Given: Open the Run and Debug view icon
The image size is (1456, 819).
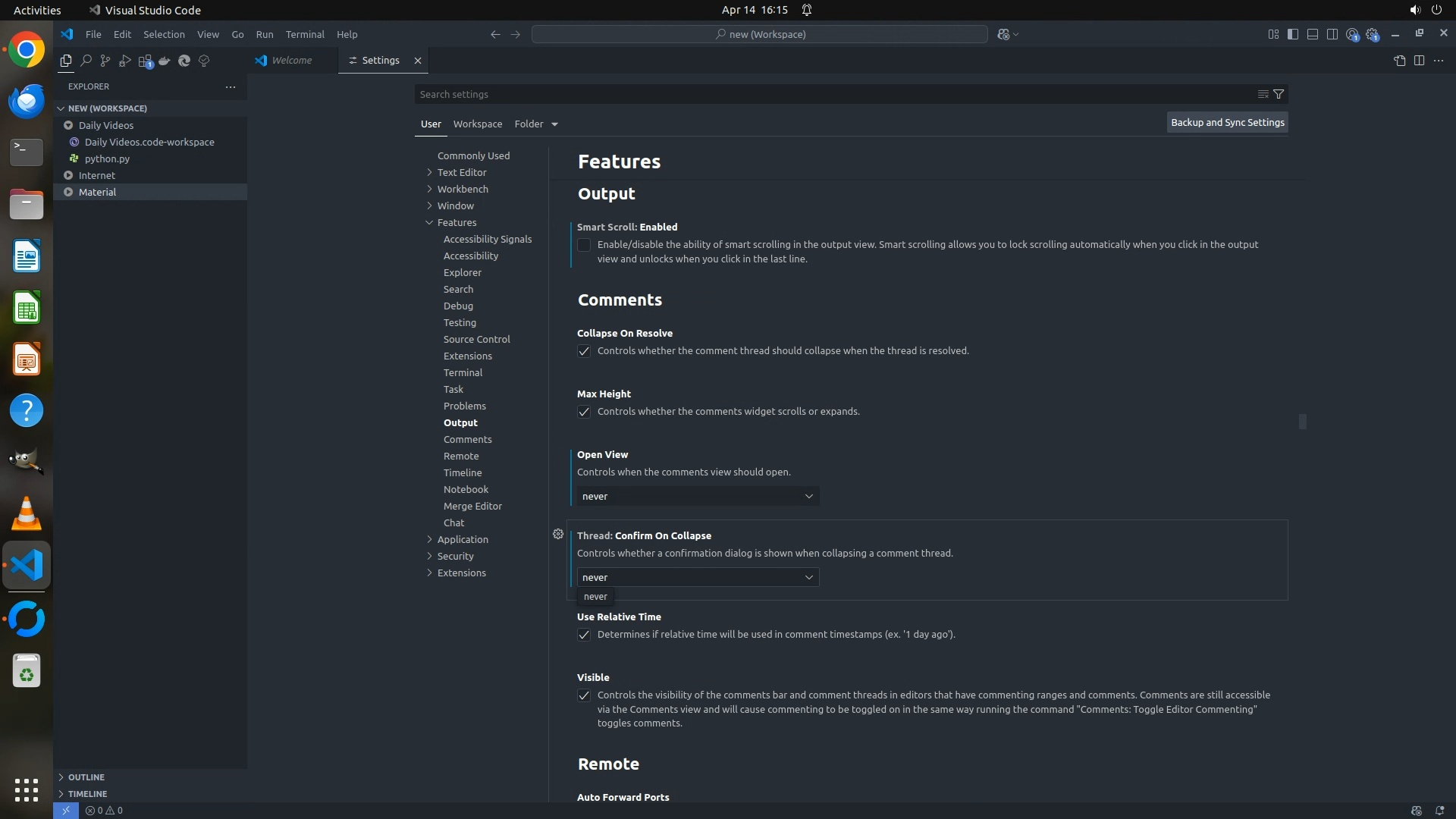Looking at the screenshot, I should tap(125, 61).
